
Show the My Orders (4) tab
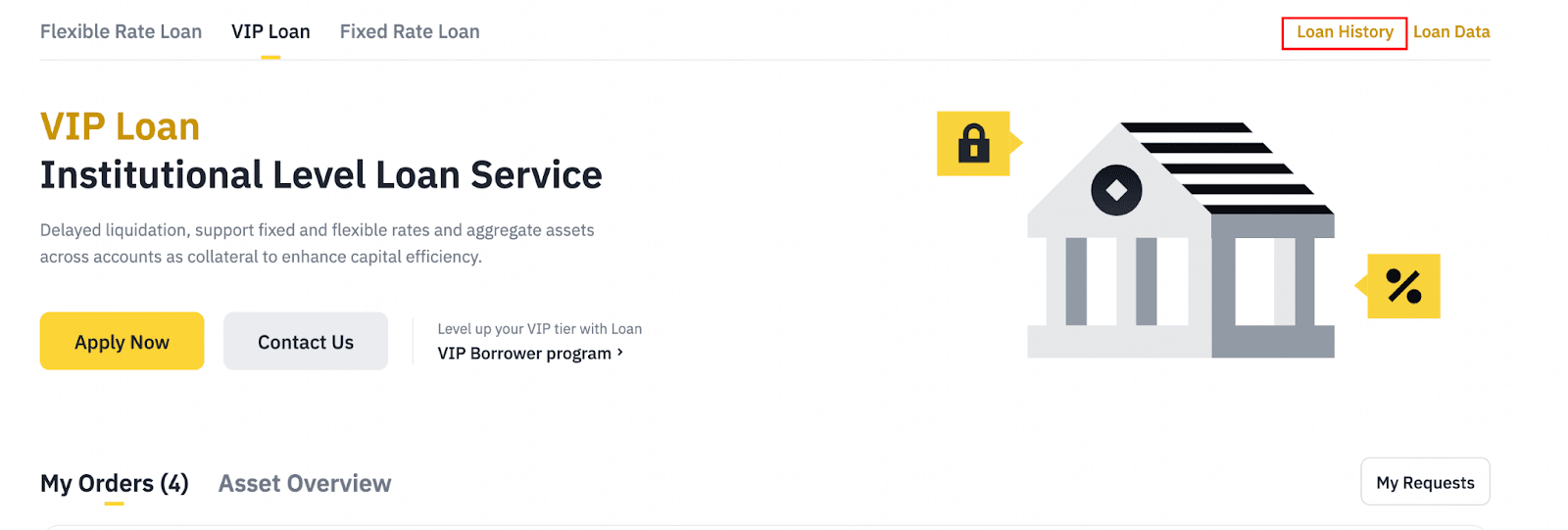pyautogui.click(x=114, y=483)
